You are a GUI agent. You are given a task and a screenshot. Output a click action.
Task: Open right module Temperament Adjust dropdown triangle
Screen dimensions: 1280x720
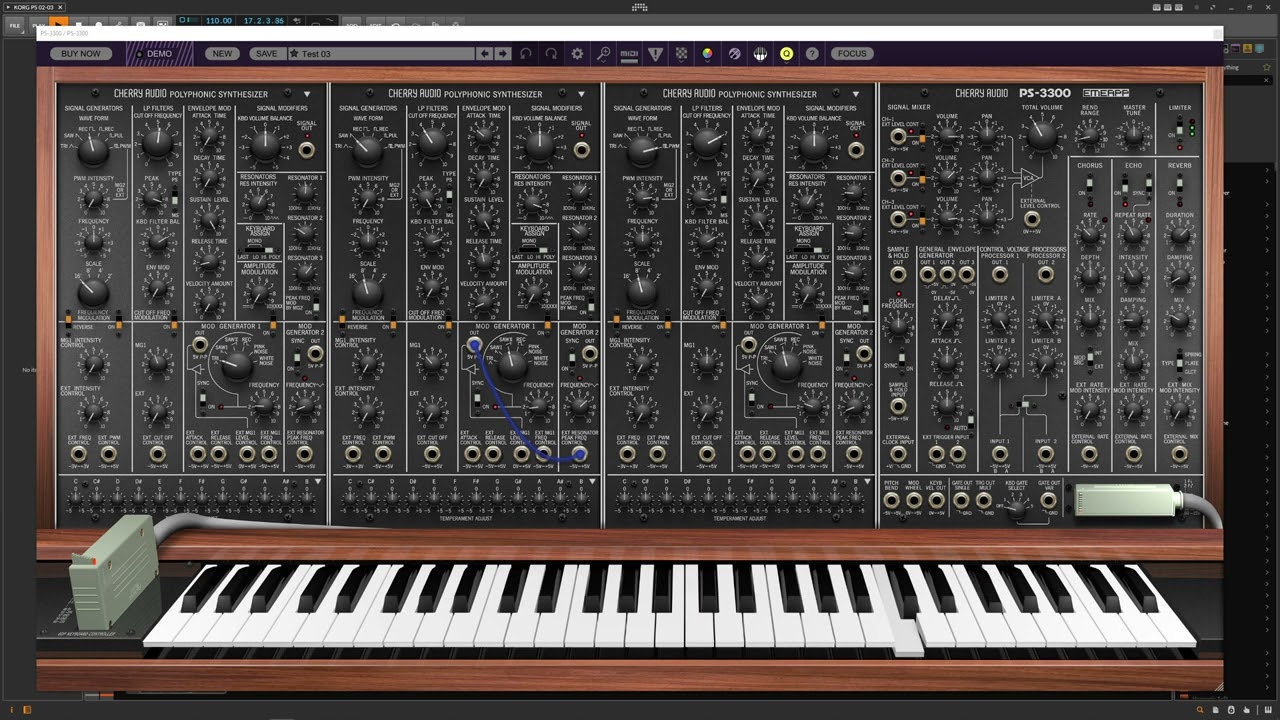click(866, 481)
